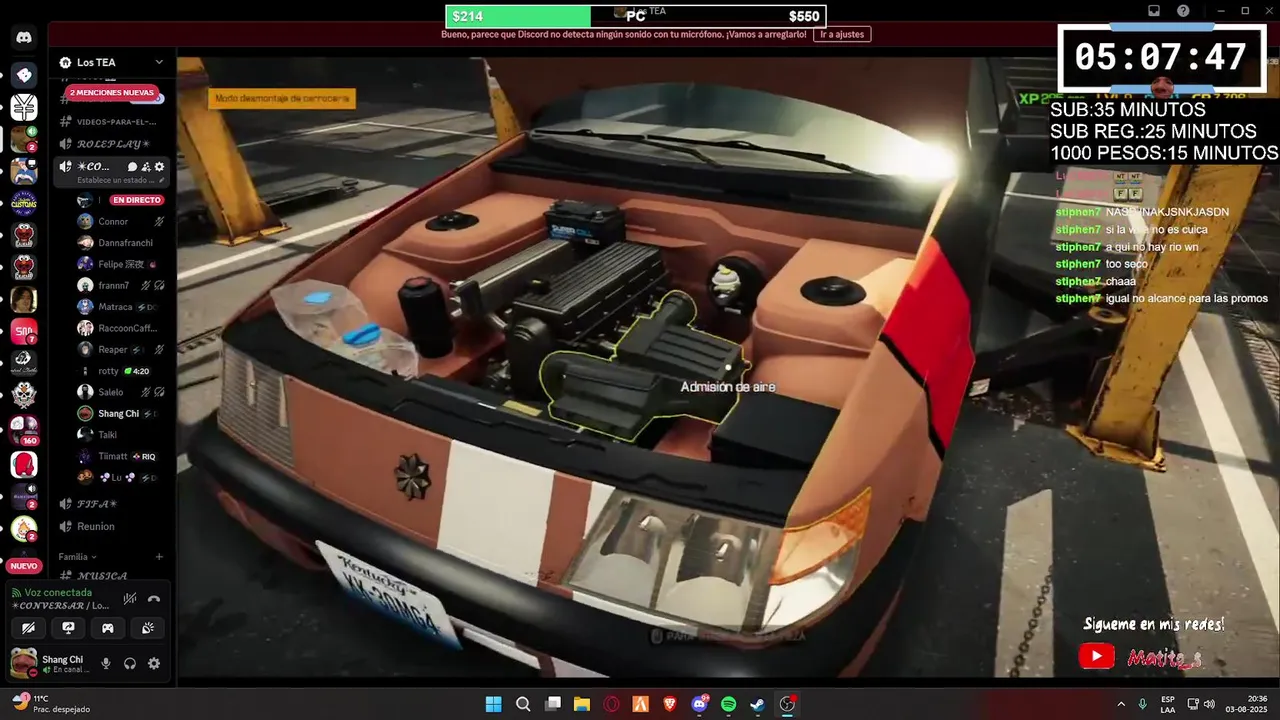Jump to 2 menciones nuevas
This screenshot has width=1280, height=720.
pos(112,93)
